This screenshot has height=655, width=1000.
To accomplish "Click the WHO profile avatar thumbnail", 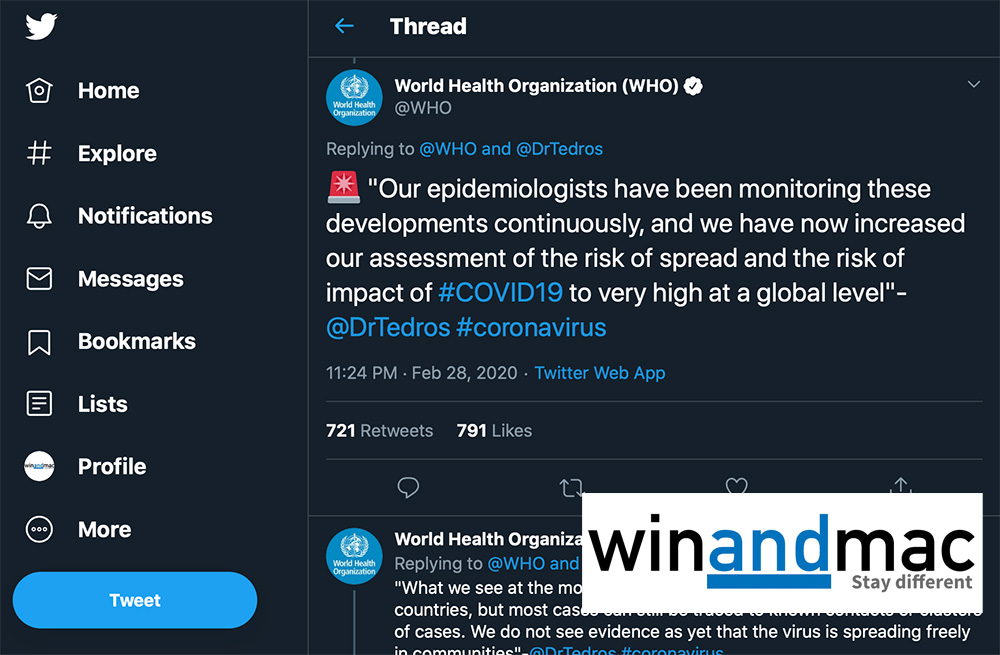I will 355,98.
